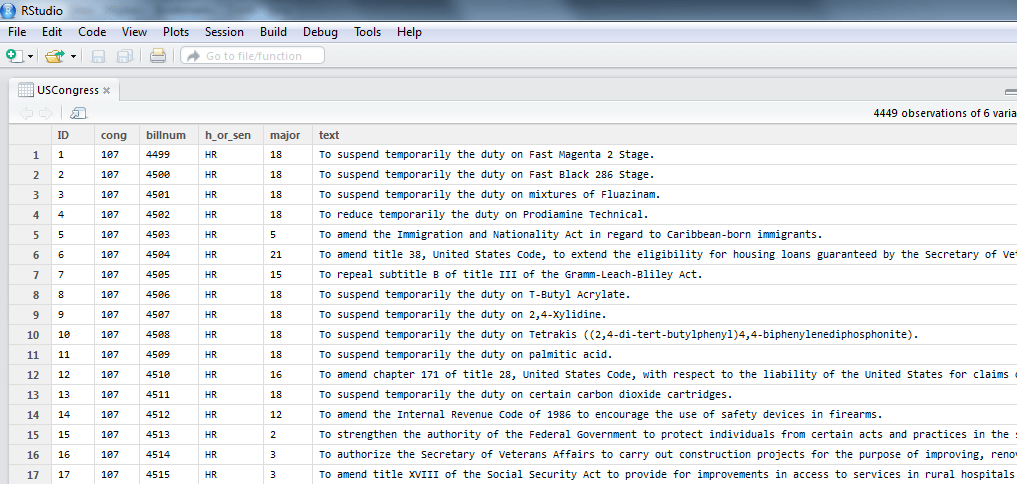Click major value 2 in row 15
Image resolution: width=1017 pixels, height=484 pixels.
[288, 435]
